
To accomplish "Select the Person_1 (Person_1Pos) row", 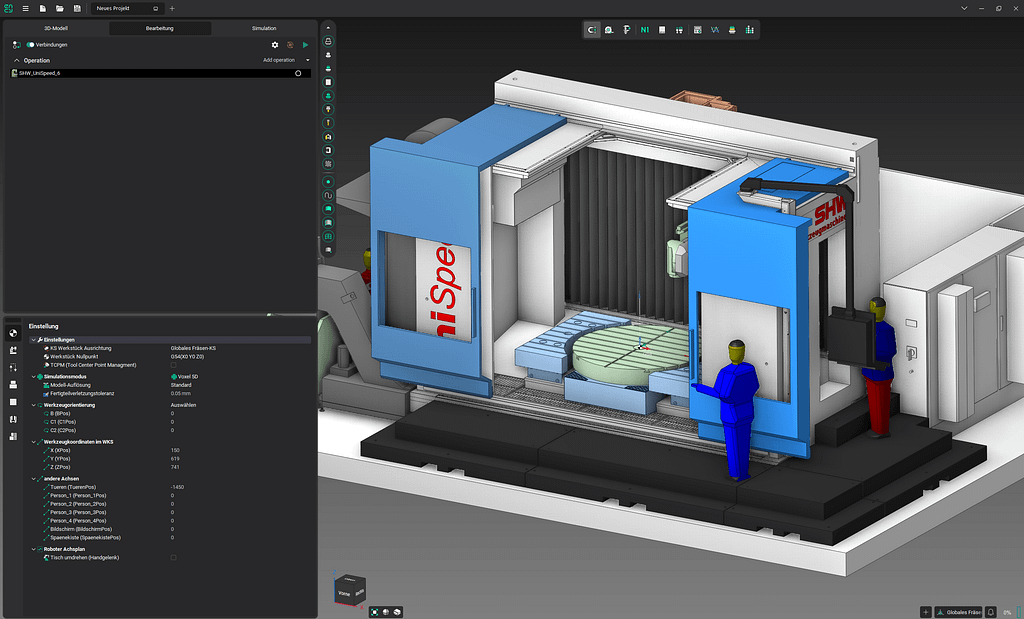I will (x=170, y=496).
